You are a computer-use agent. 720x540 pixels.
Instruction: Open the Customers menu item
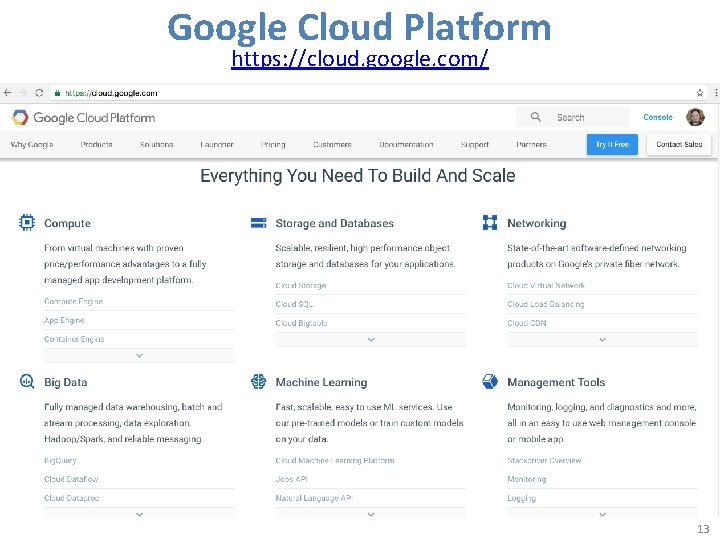point(332,144)
